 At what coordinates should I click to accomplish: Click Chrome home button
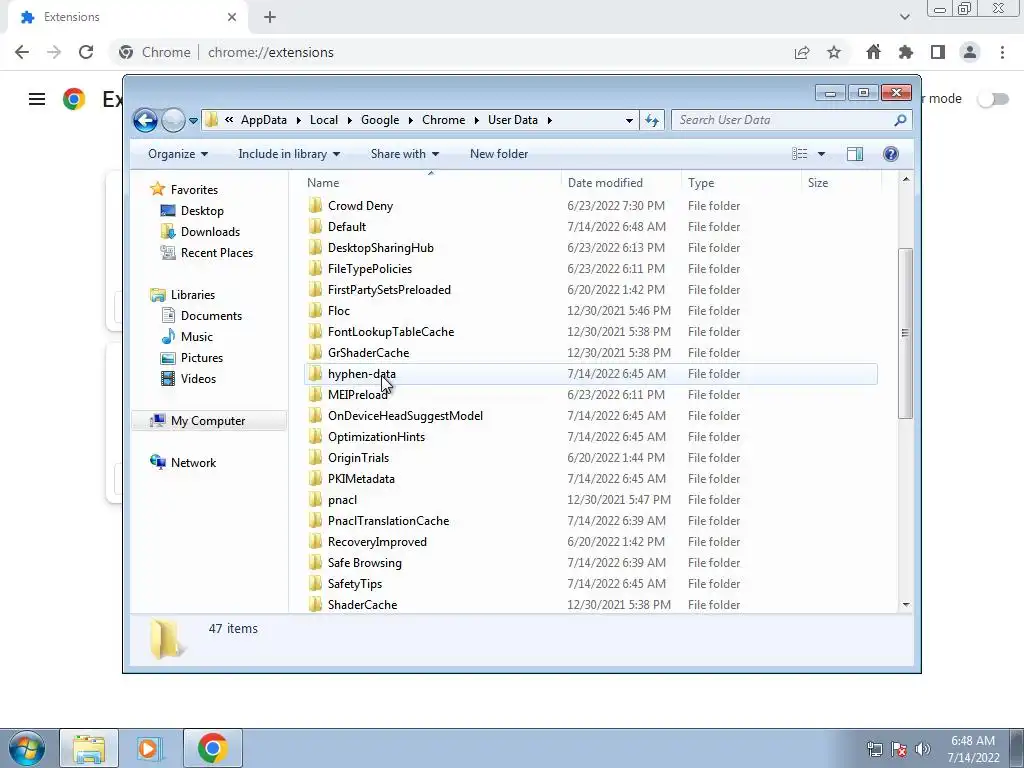point(873,52)
